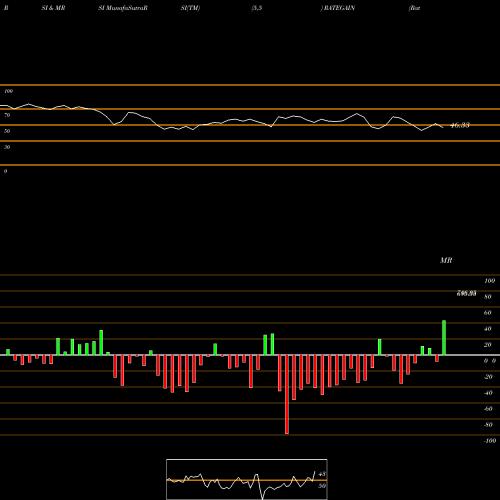Select the "SI & MR" header label
Image resolution: width=500 pixels, height=500 pixels.
point(53,8)
